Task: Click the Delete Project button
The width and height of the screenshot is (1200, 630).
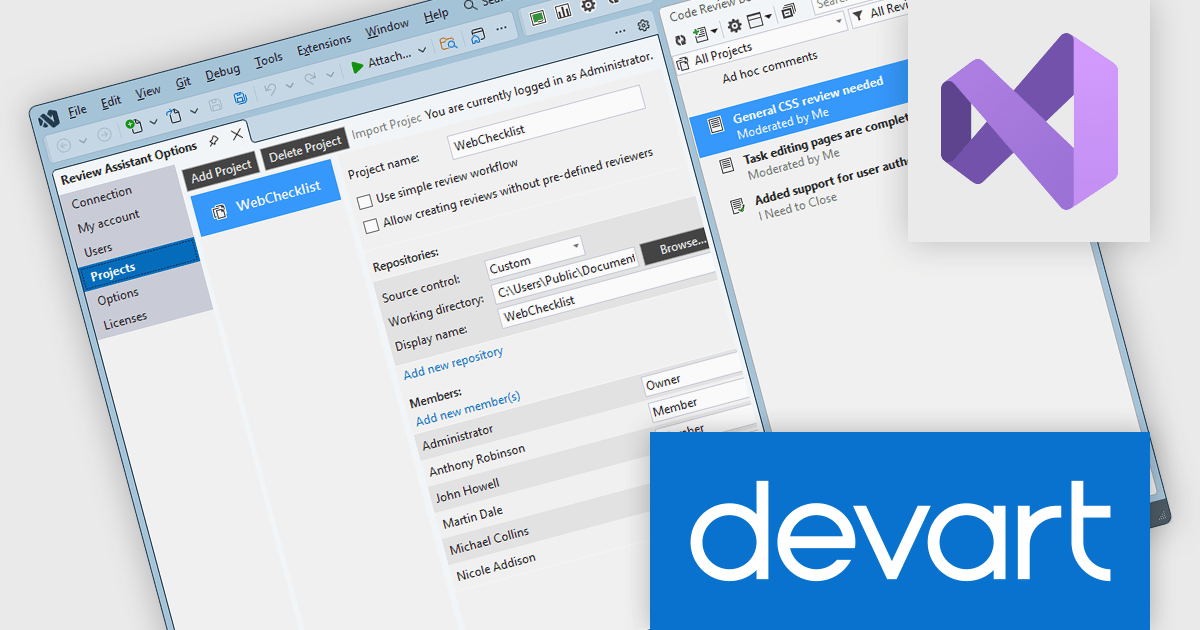Action: click(x=305, y=148)
